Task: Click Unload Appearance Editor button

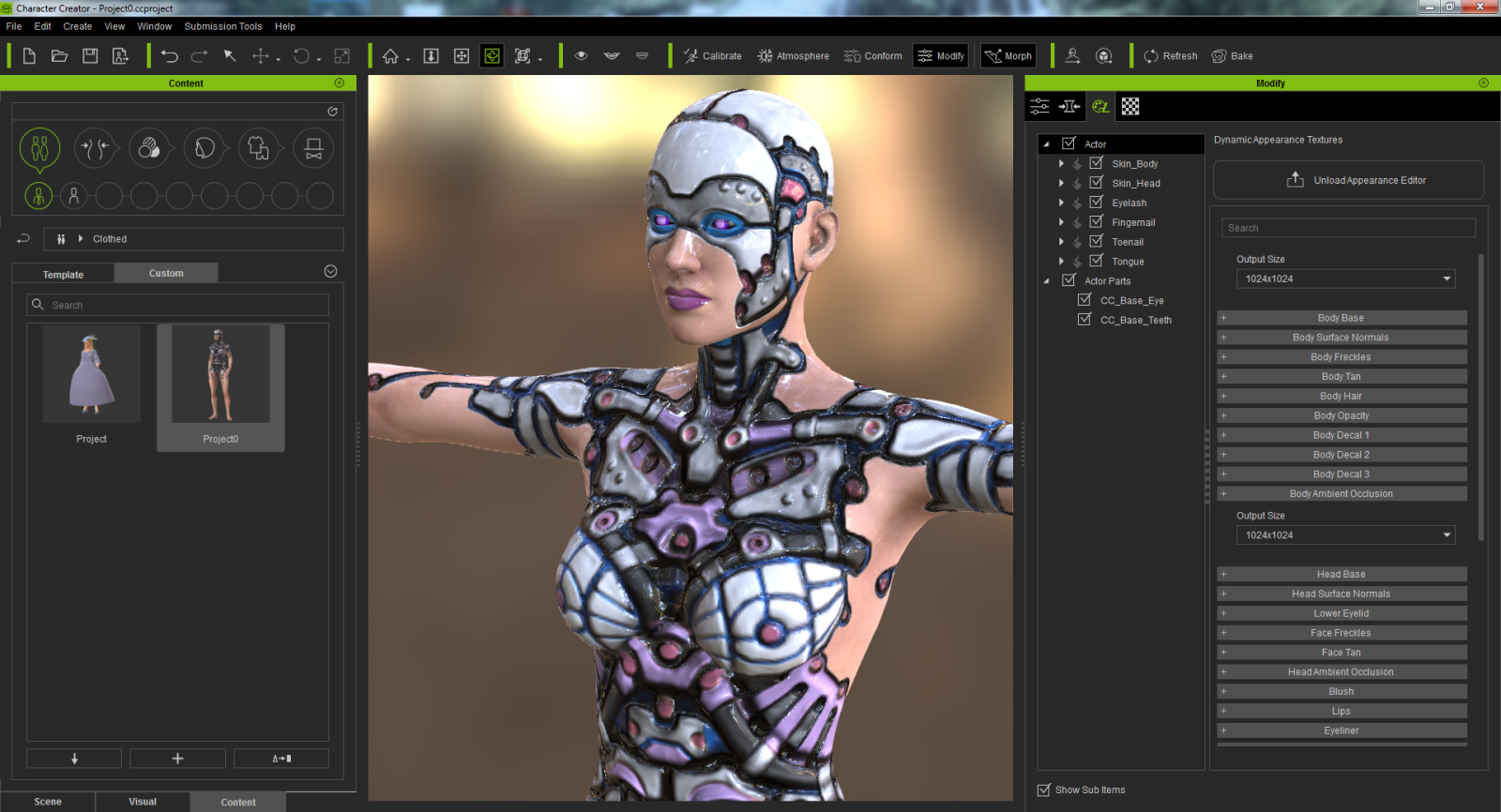Action: tap(1349, 180)
